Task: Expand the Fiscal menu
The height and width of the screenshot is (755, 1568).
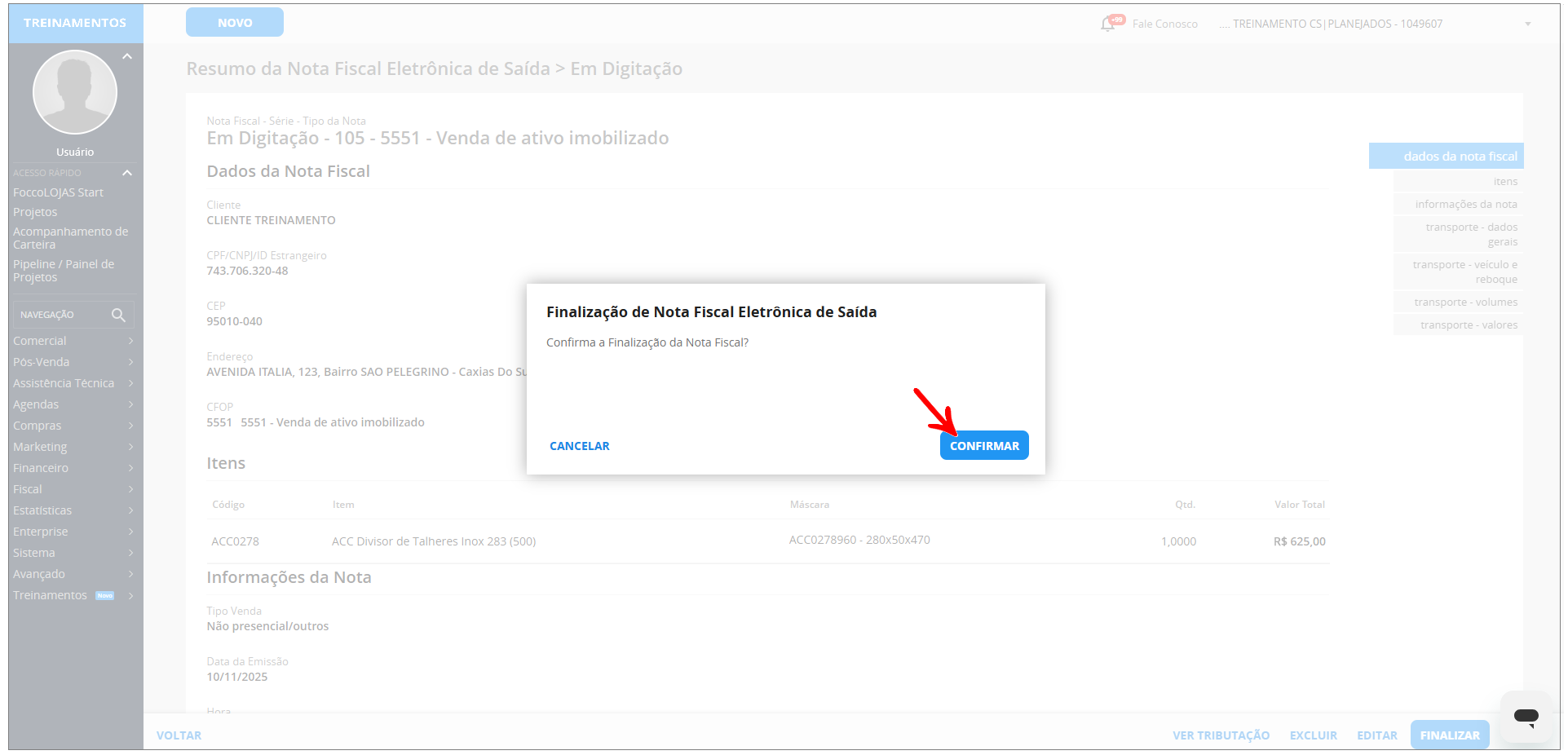Action: 73,489
